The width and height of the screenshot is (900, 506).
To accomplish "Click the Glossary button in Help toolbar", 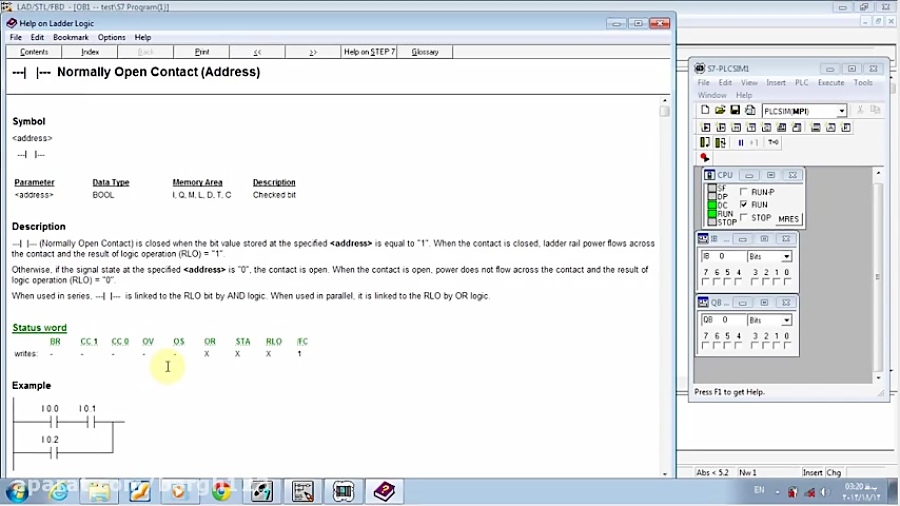I will click(x=425, y=52).
